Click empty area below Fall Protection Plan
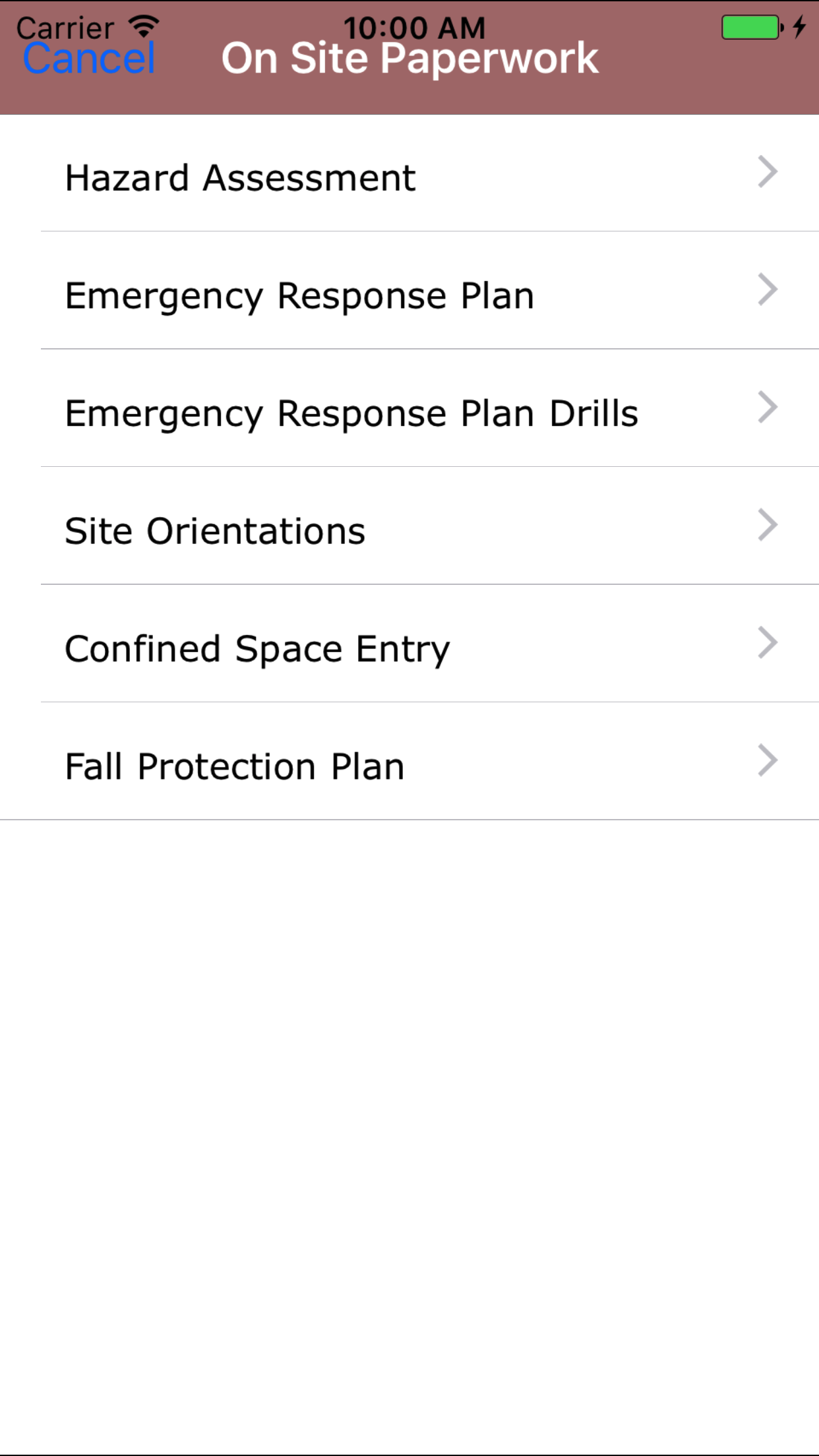The width and height of the screenshot is (819, 1456). tap(409, 1121)
